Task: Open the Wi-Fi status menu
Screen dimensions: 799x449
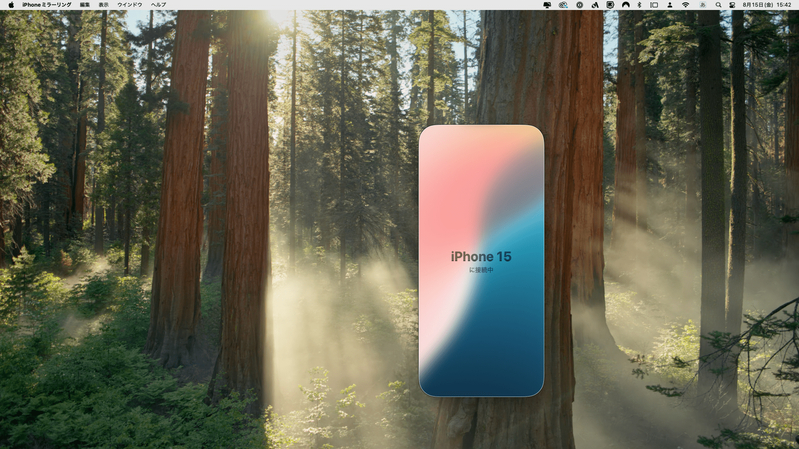Action: (x=686, y=5)
